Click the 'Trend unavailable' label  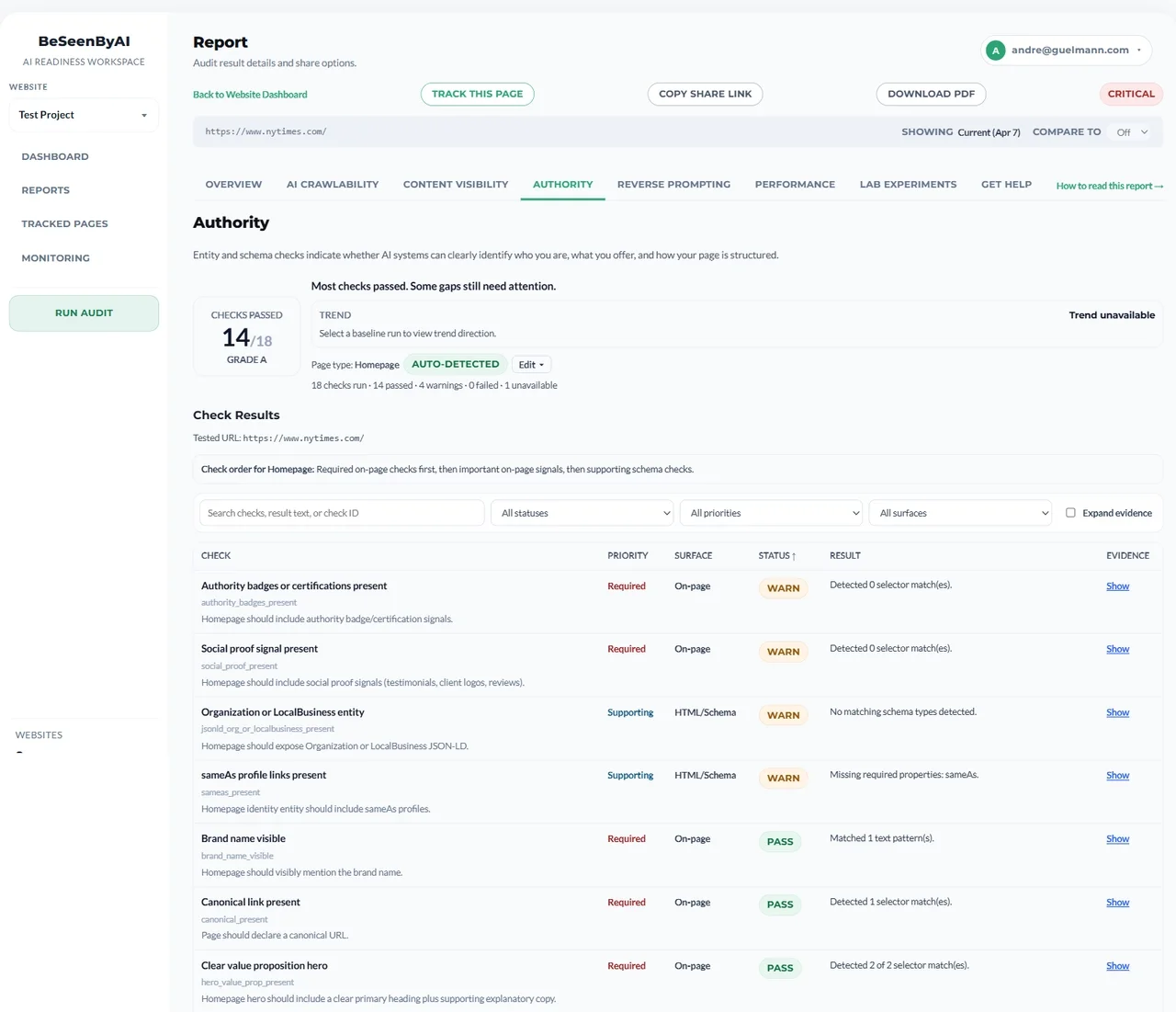[x=1112, y=315]
